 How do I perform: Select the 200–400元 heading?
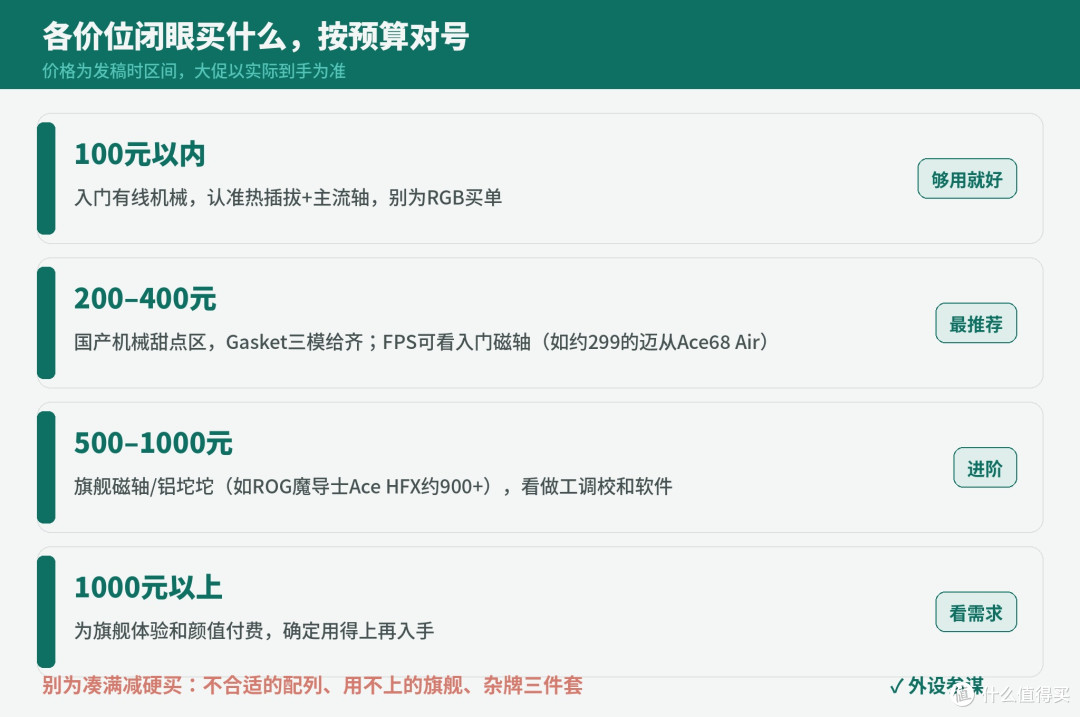[145, 299]
